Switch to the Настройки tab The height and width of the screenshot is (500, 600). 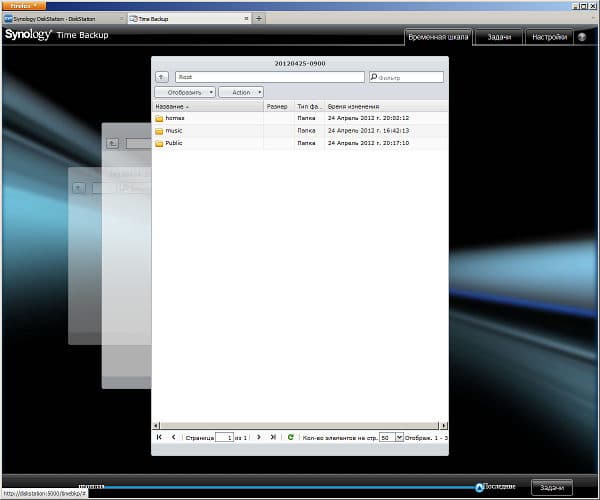pos(549,37)
